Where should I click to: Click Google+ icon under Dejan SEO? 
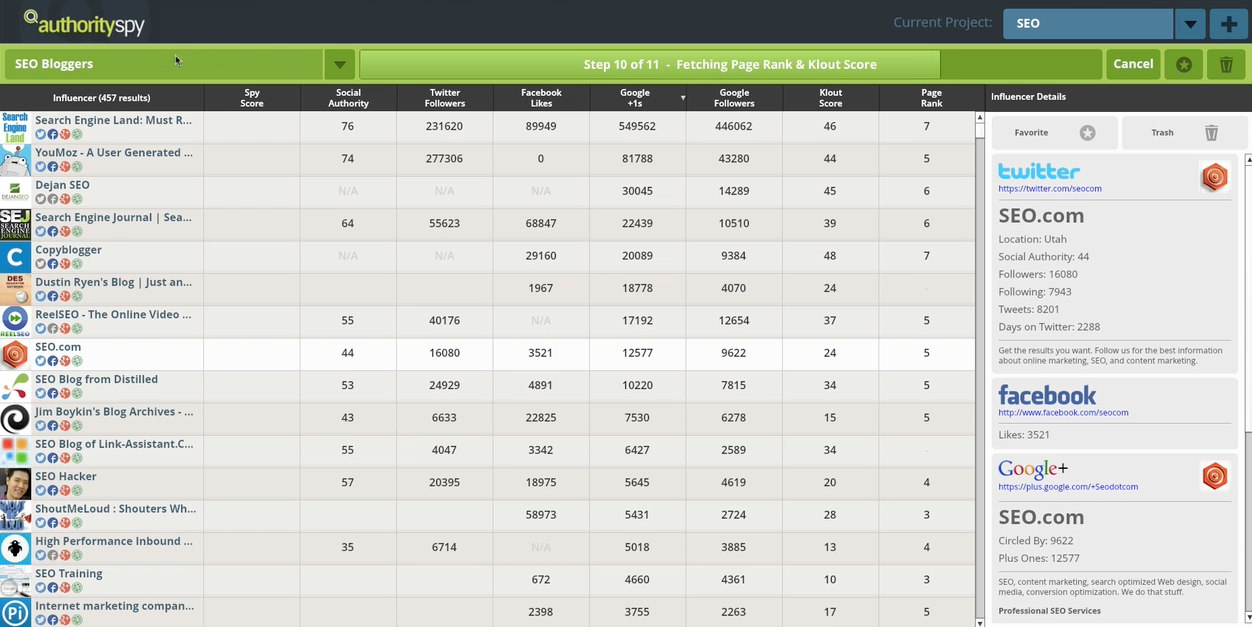[x=65, y=199]
